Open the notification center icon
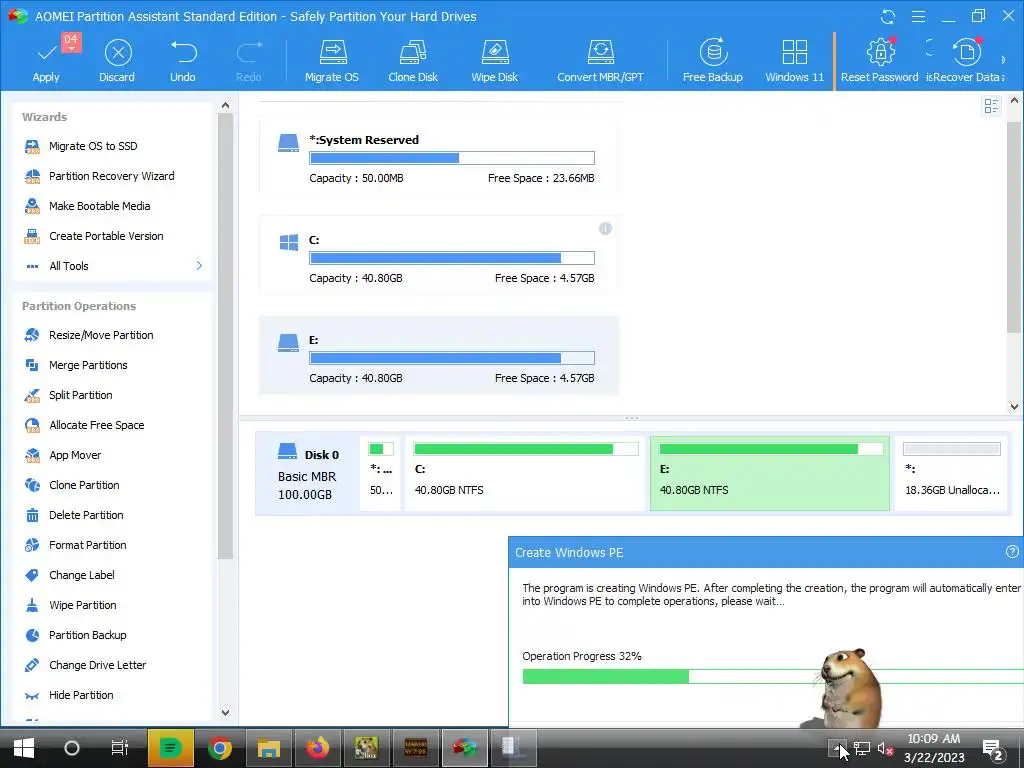The image size is (1024, 768). (993, 749)
